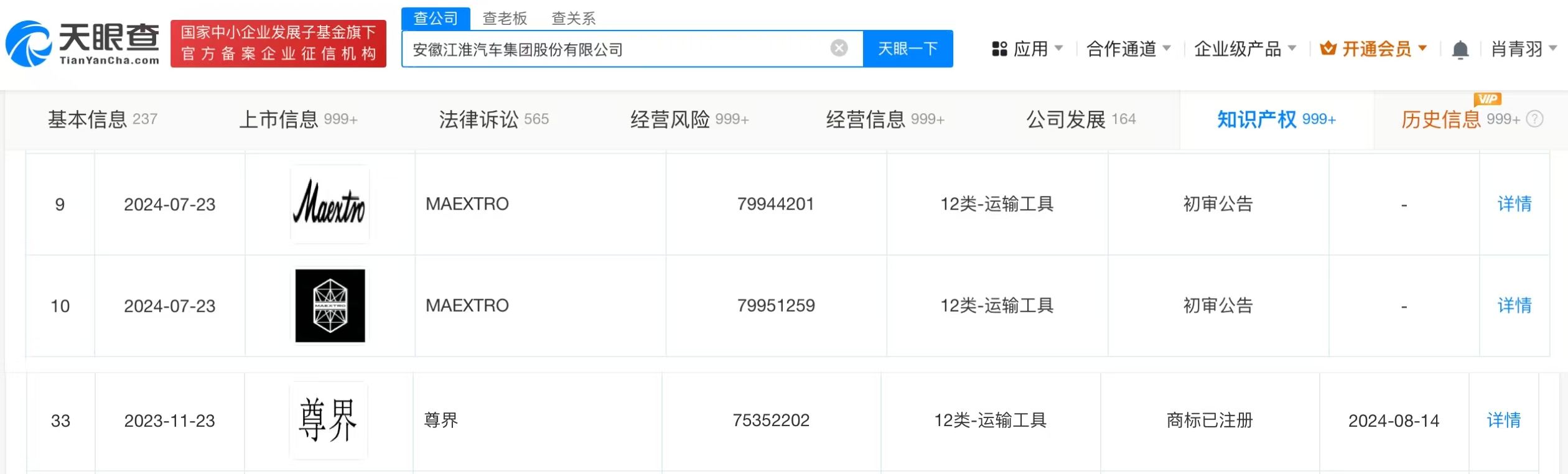Open the 基本信息 tab
Screen dimensions: 1568x474
(x=103, y=119)
